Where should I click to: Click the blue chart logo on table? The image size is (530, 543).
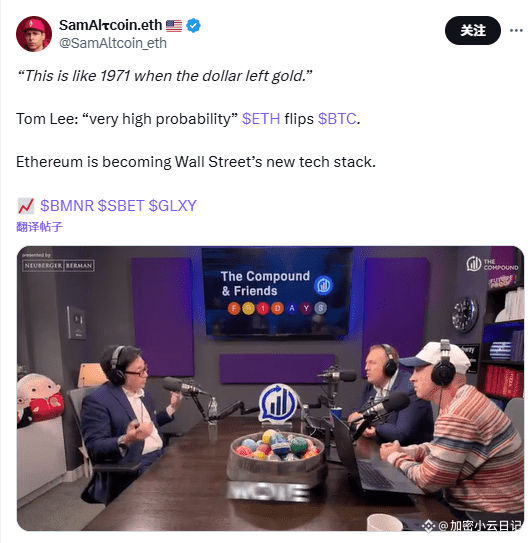click(x=278, y=403)
